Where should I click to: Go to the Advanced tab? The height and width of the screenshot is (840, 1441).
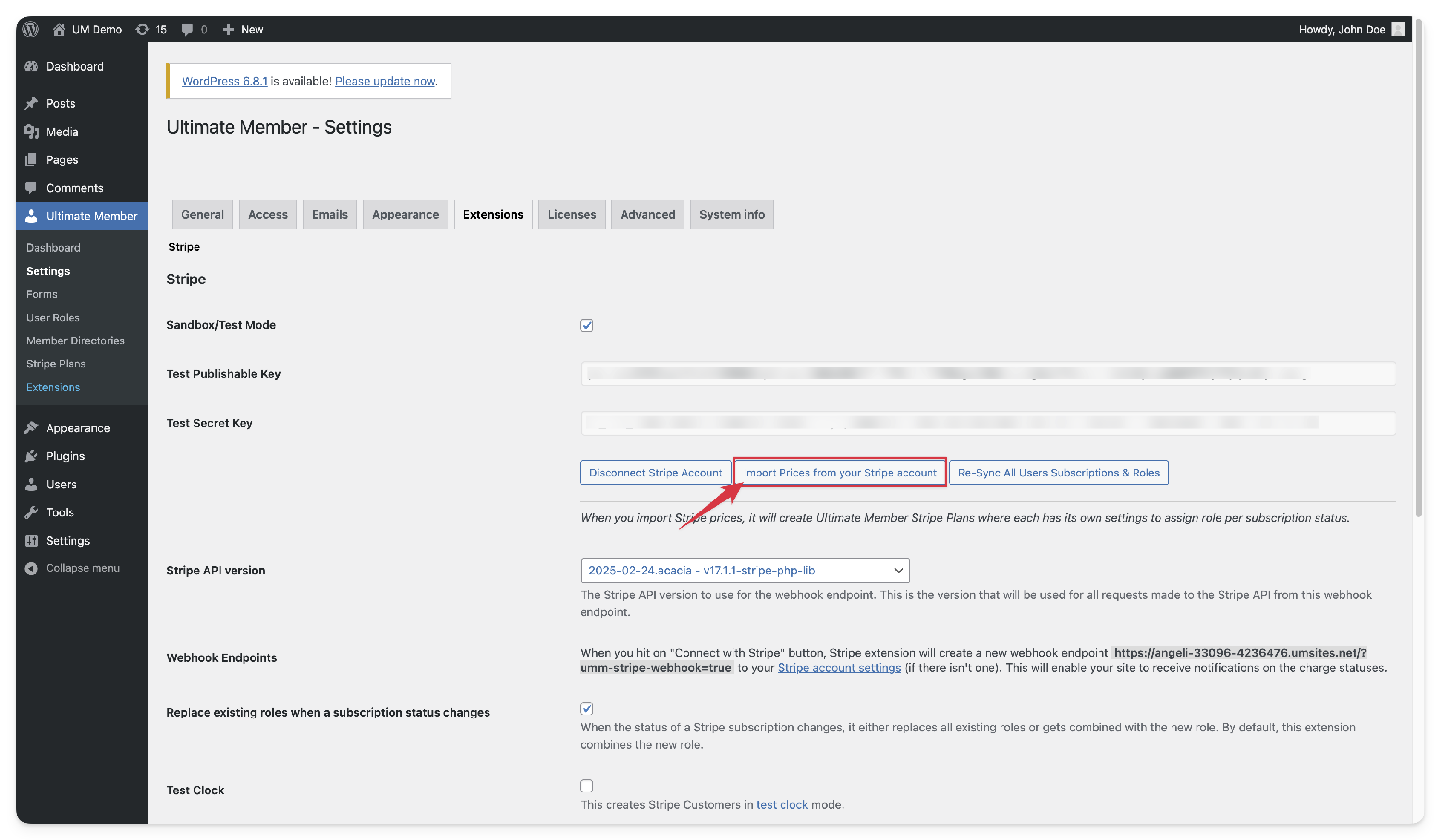point(647,214)
